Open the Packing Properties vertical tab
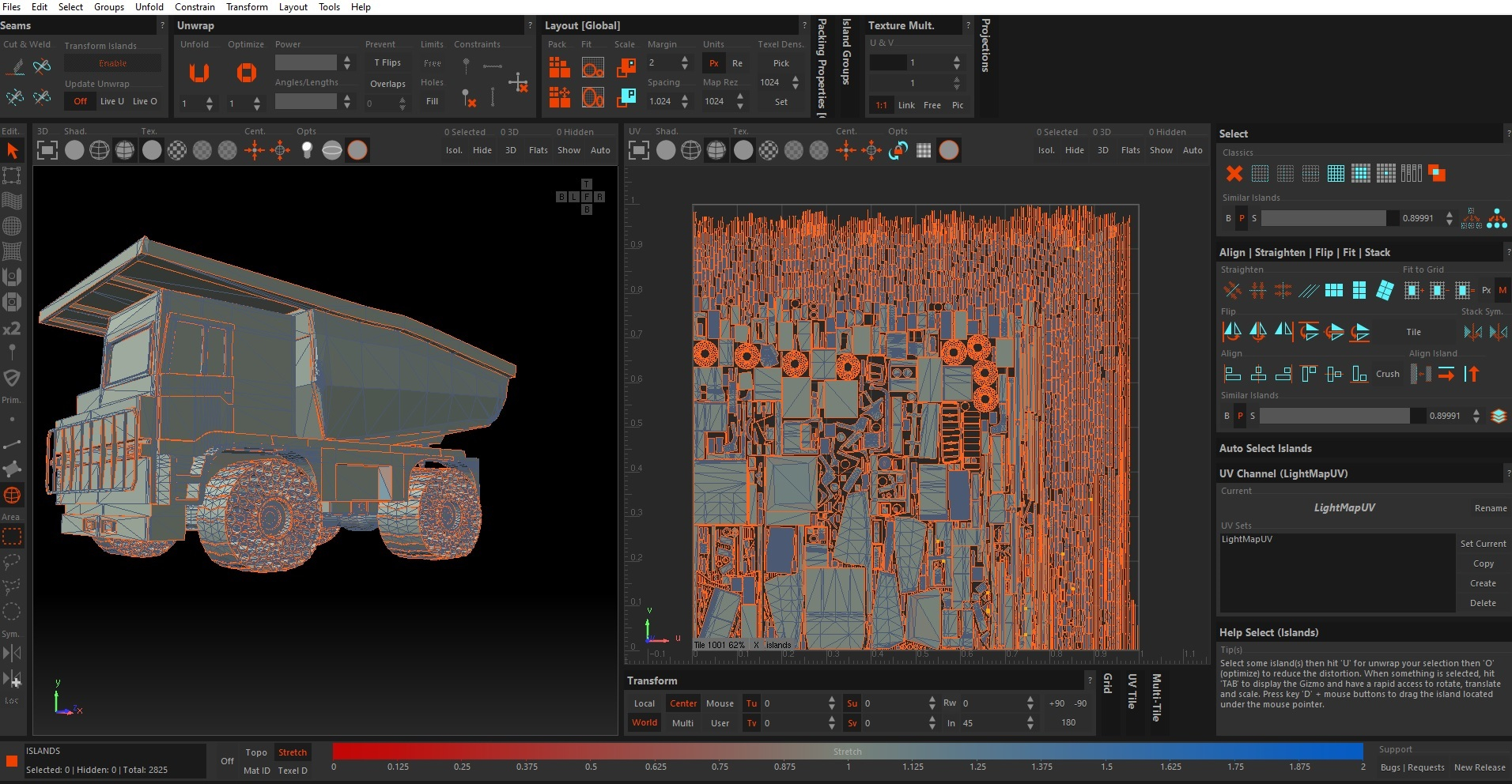Viewport: 1512px width, 784px height. pyautogui.click(x=822, y=68)
